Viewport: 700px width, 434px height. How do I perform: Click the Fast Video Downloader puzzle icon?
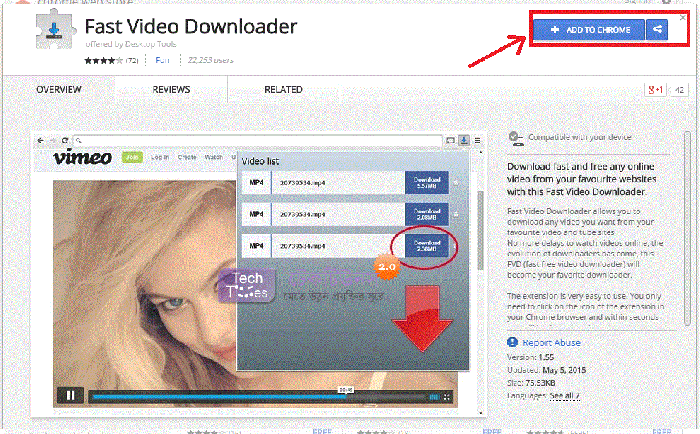click(x=54, y=30)
